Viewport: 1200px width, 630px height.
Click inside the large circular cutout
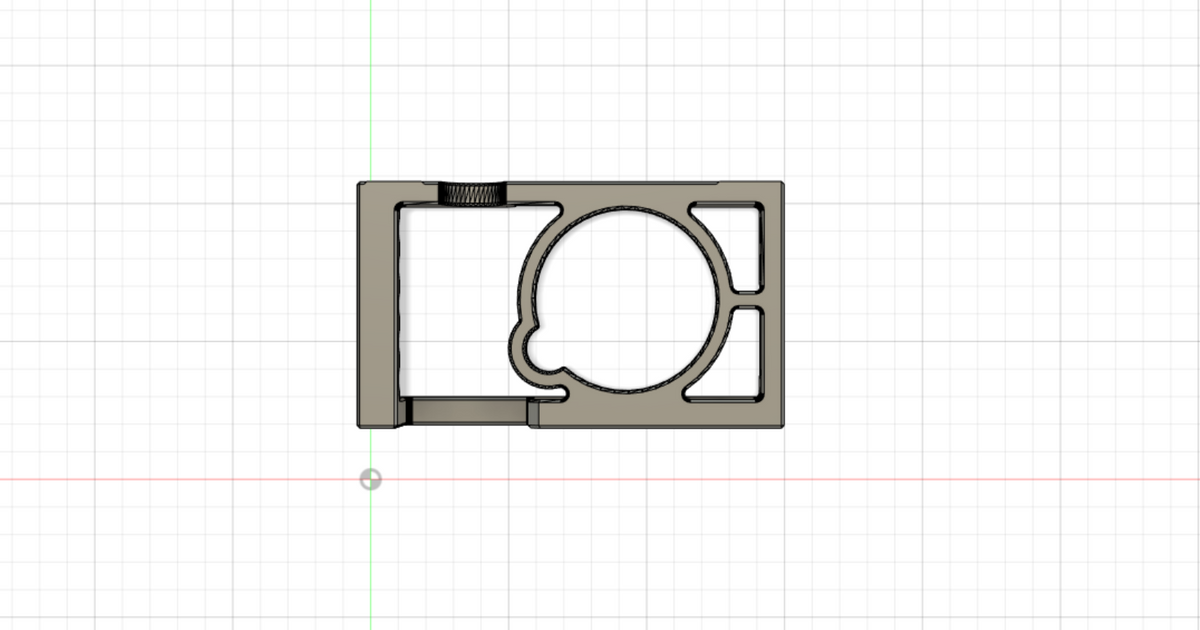click(628, 298)
